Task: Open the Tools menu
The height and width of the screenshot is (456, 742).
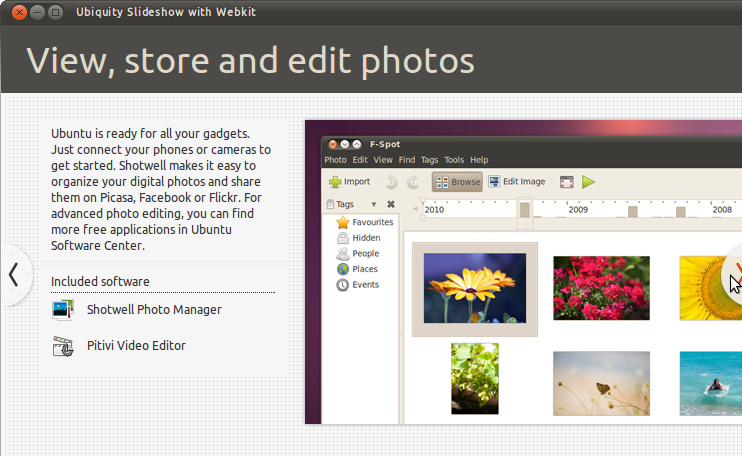Action: [x=454, y=160]
